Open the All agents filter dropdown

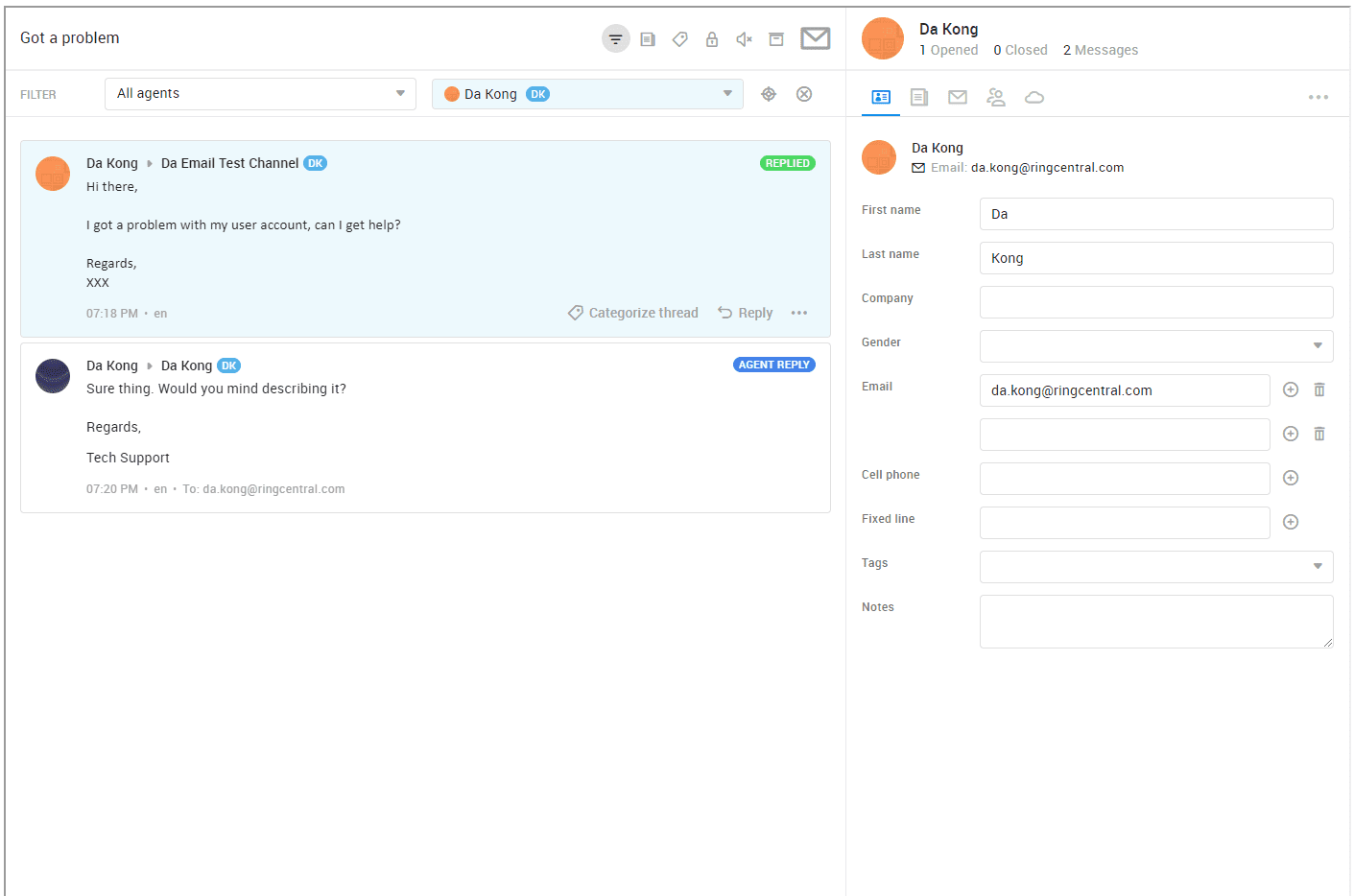coord(260,94)
